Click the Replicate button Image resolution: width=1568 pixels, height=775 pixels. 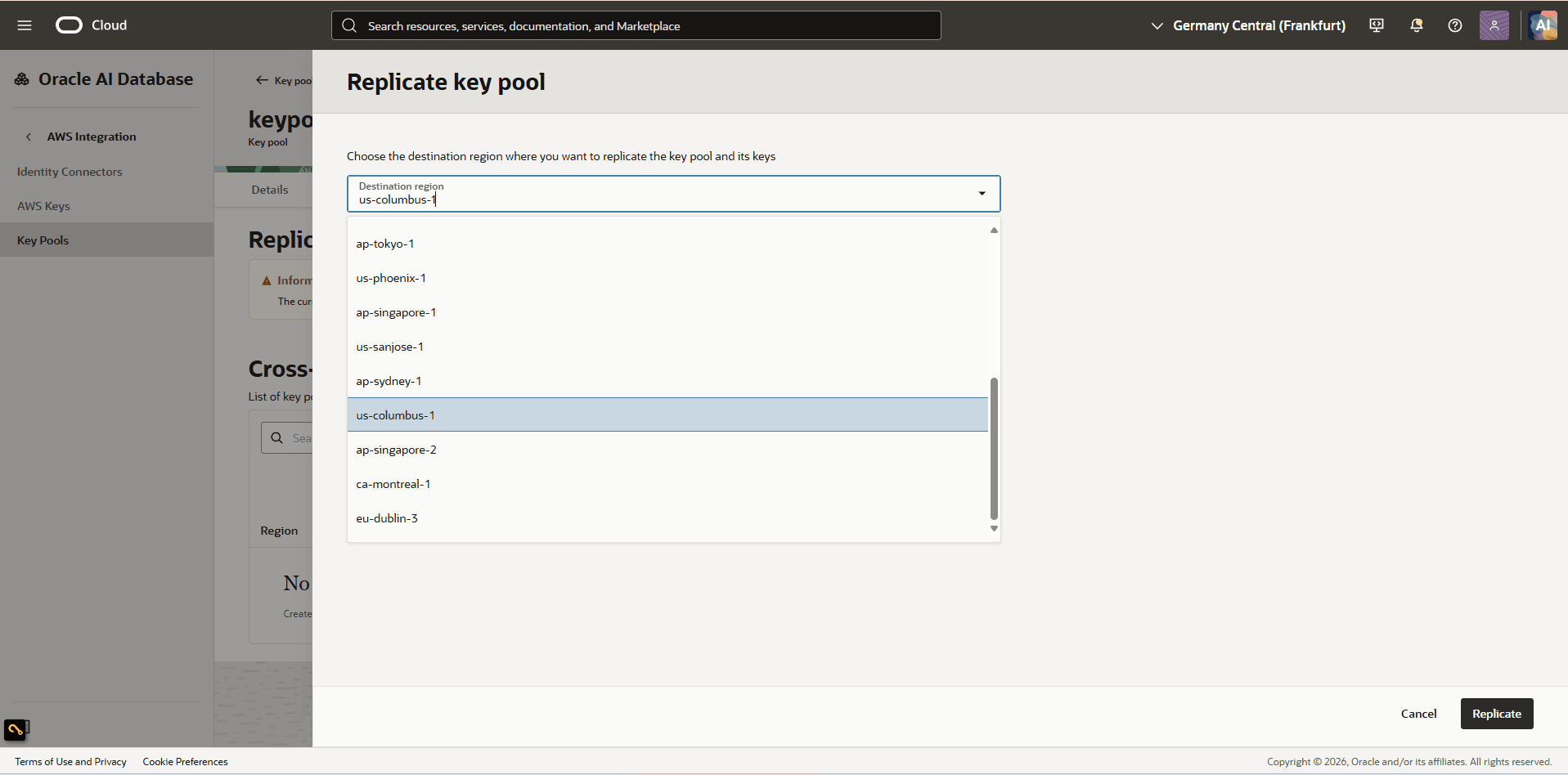tap(1497, 714)
